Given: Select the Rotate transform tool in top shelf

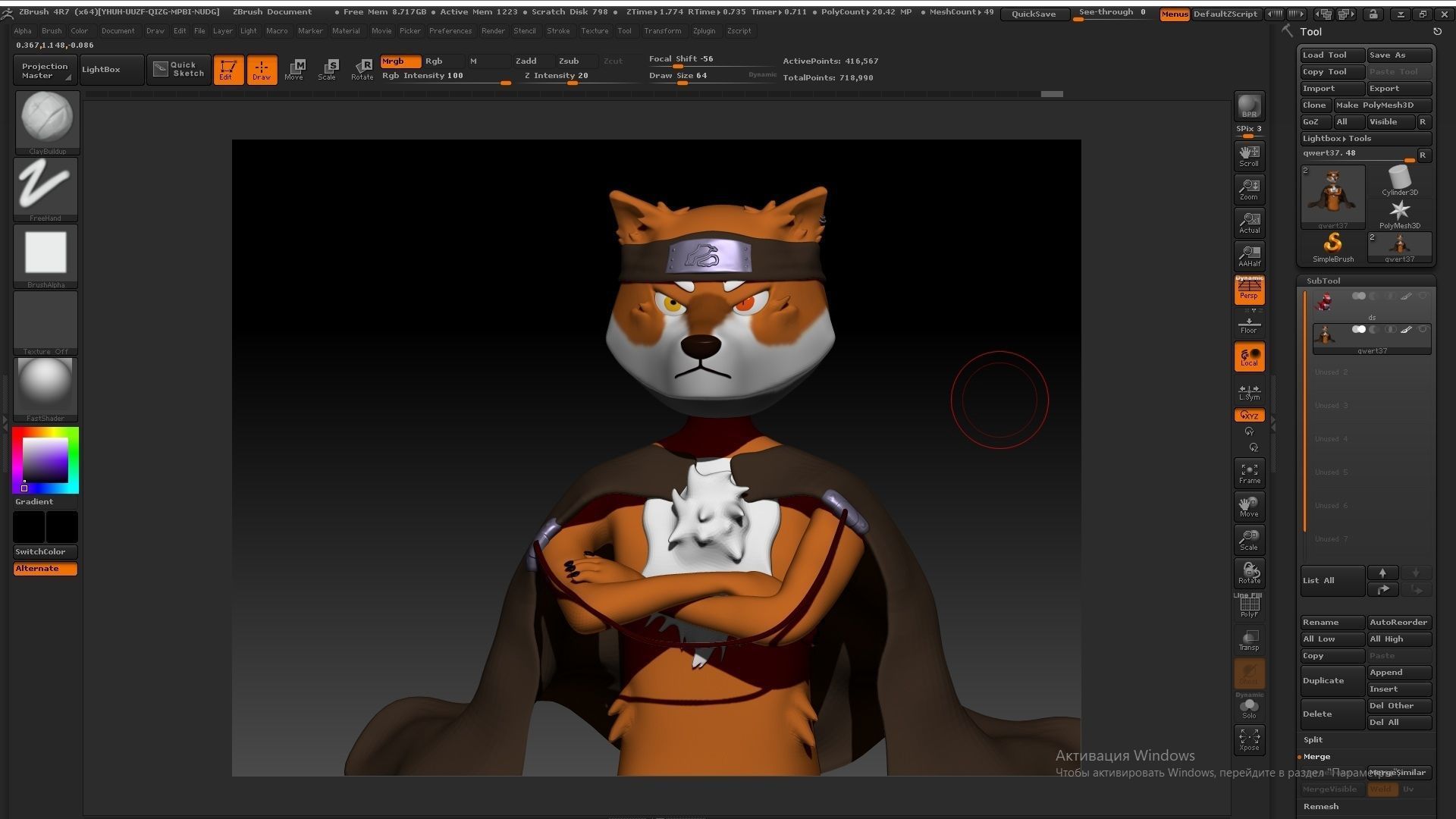Looking at the screenshot, I should pyautogui.click(x=362, y=70).
